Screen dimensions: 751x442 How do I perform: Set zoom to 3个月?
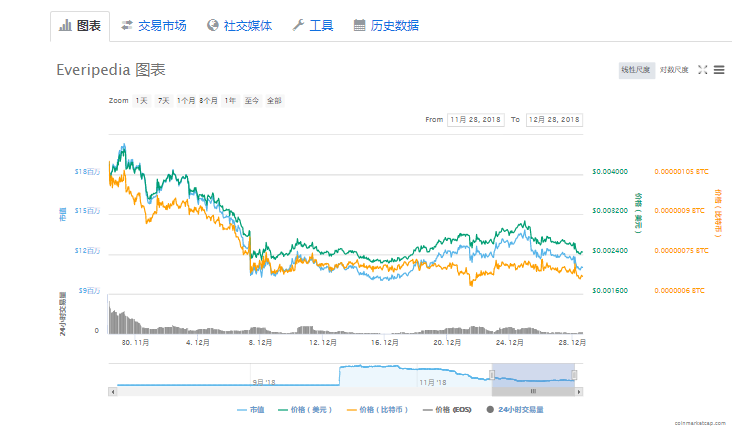coord(208,101)
